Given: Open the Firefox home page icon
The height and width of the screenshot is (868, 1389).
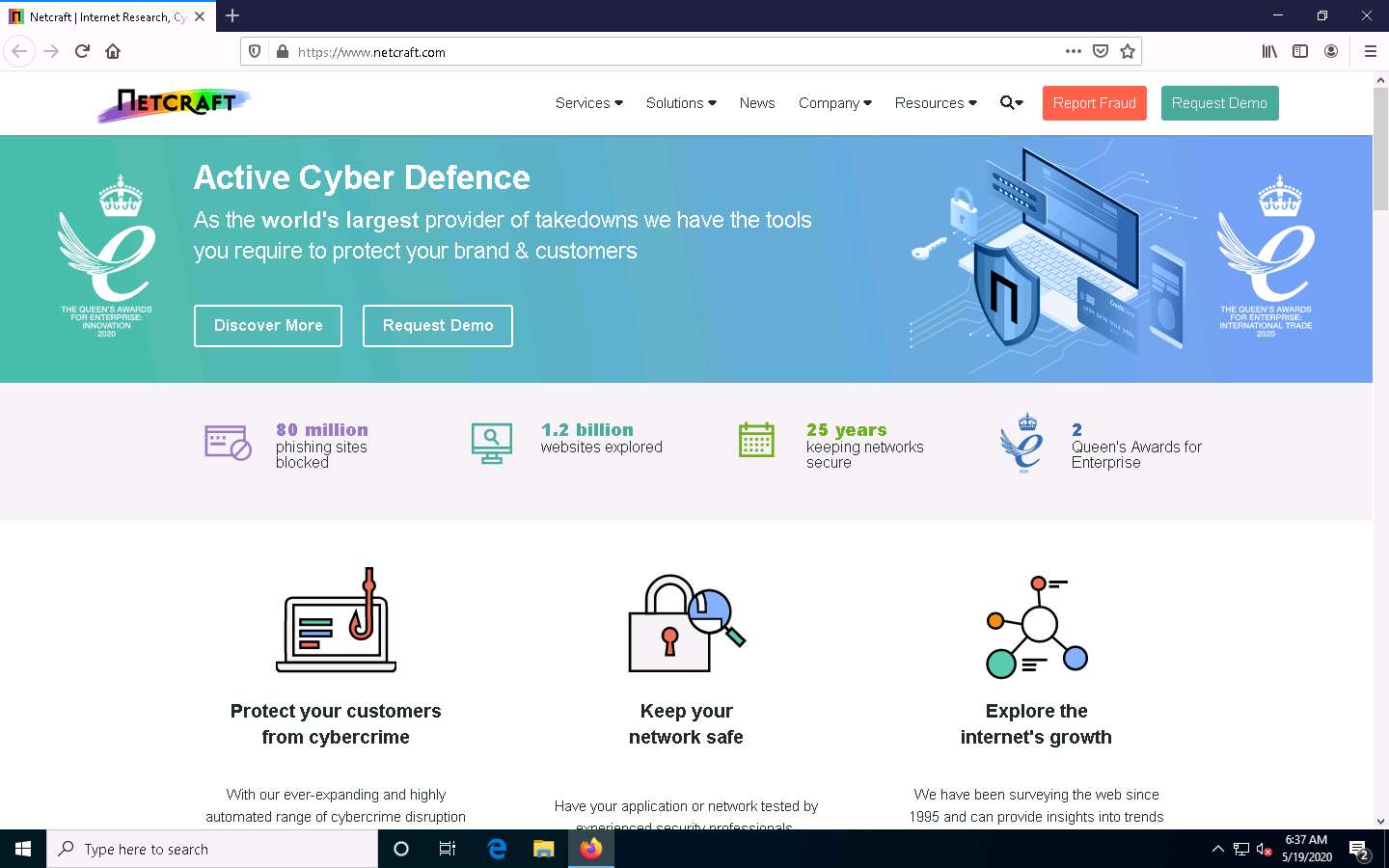Looking at the screenshot, I should pyautogui.click(x=113, y=51).
